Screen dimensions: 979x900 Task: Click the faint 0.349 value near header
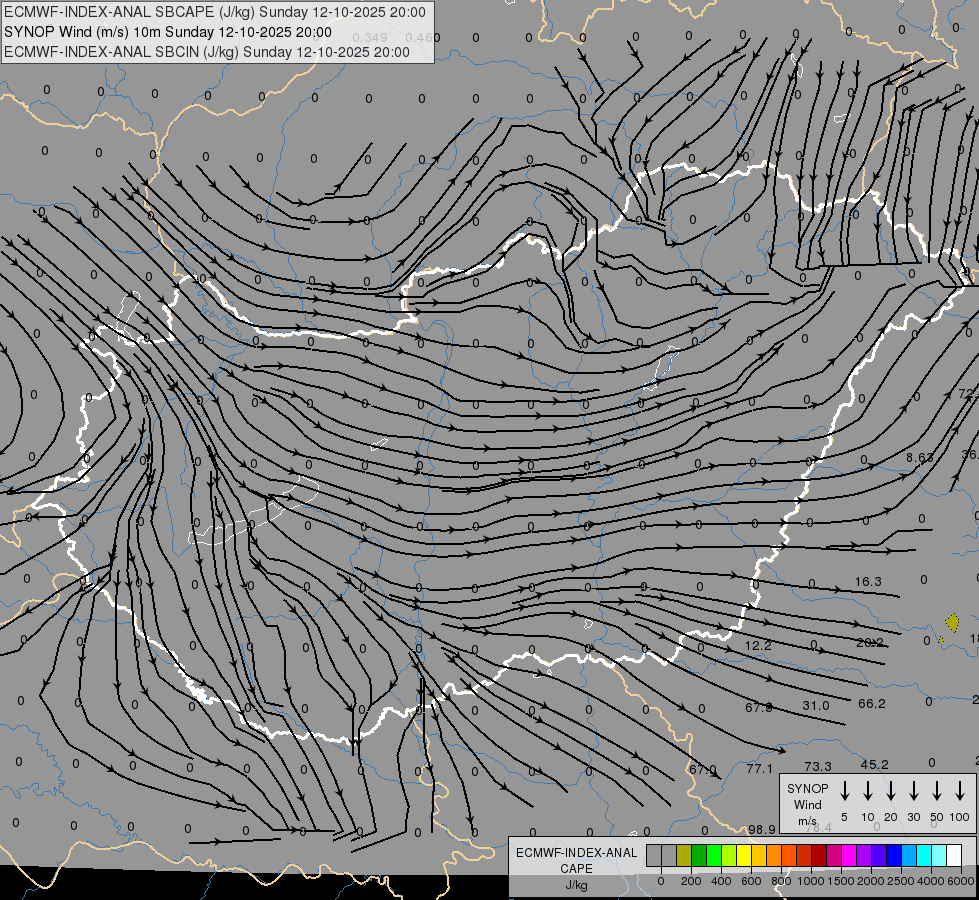tap(370, 37)
